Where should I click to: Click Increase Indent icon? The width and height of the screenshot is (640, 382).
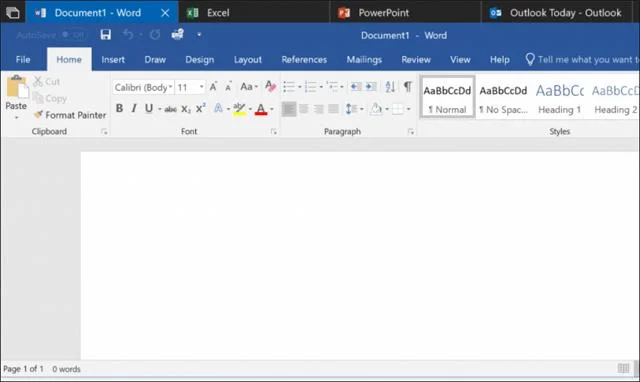coord(371,87)
